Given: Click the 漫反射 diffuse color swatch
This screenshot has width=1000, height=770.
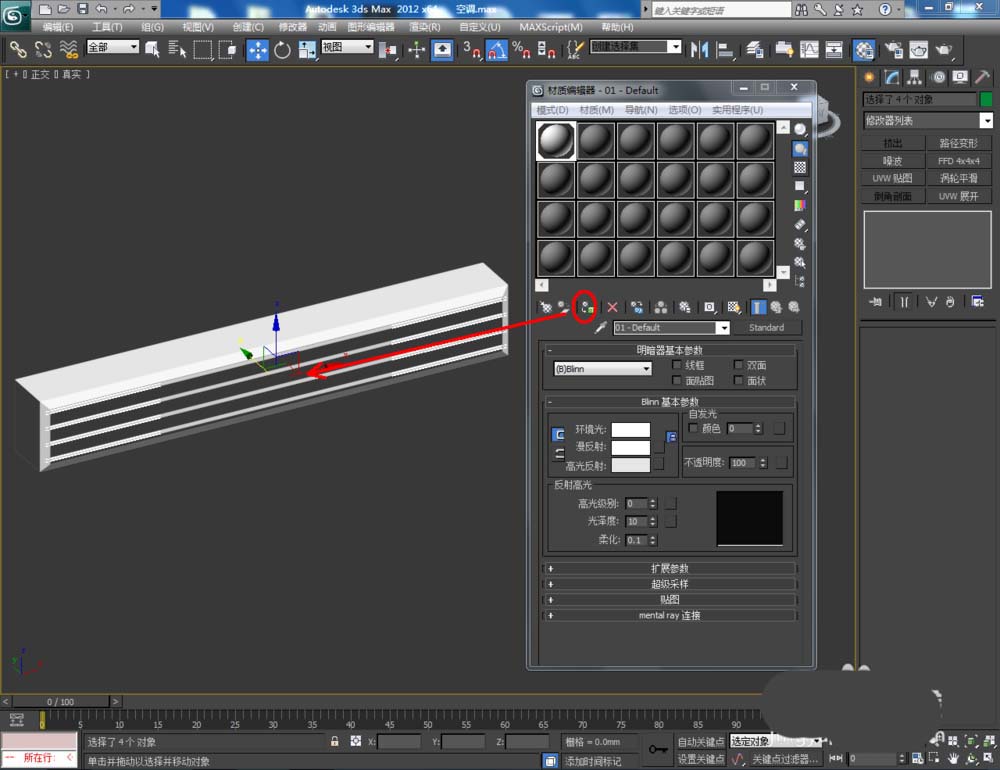Looking at the screenshot, I should click(631, 447).
